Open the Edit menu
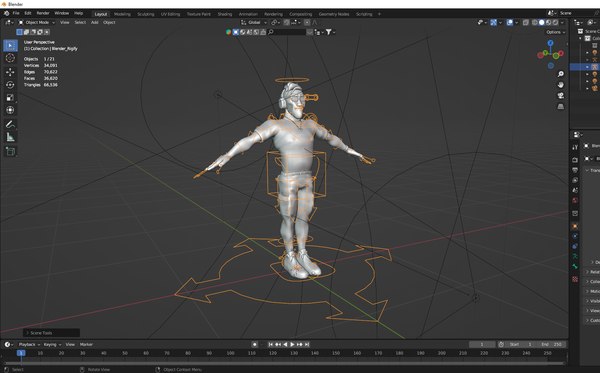 (x=28, y=13)
